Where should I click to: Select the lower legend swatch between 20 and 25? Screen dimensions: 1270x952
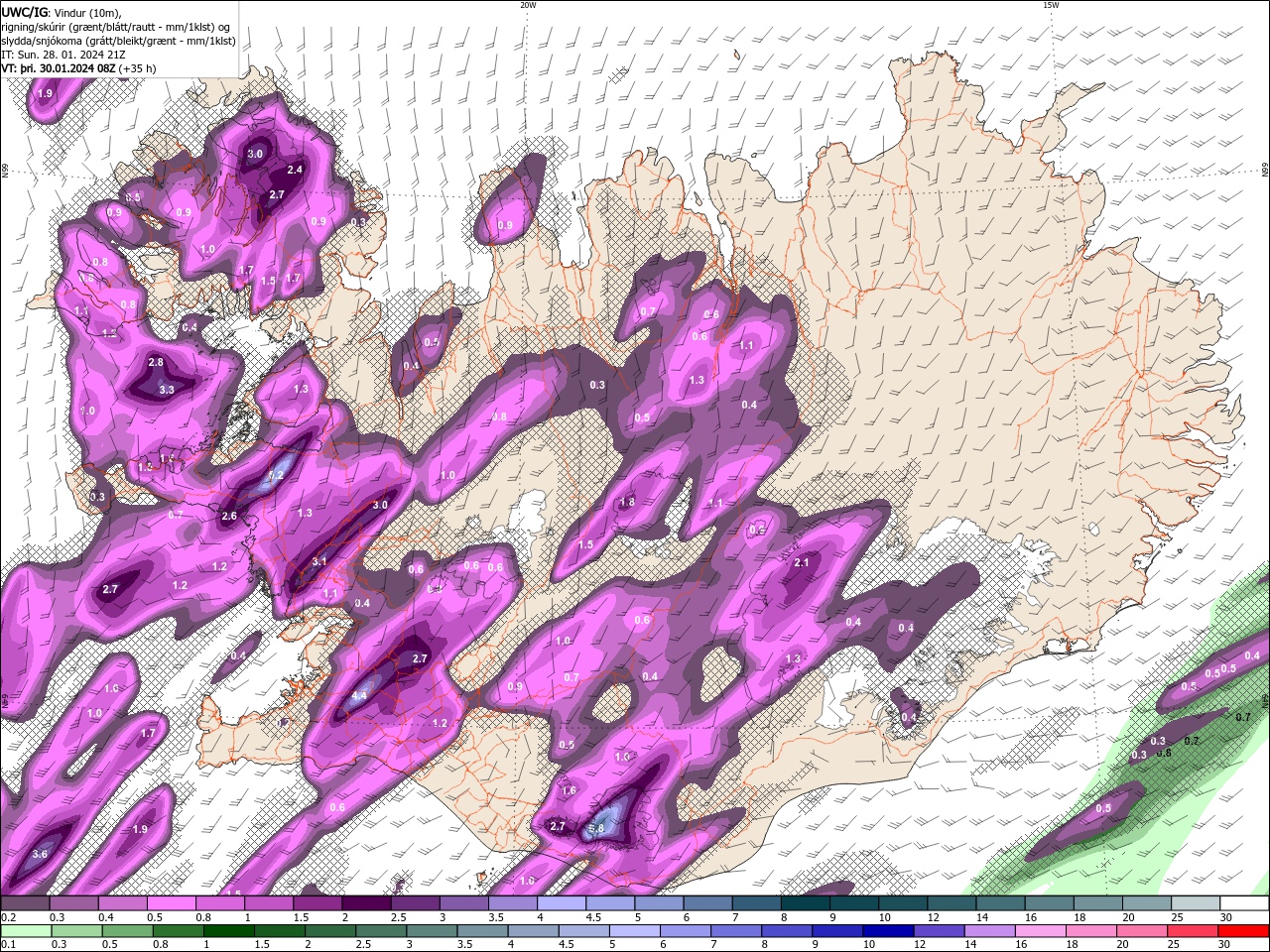(1142, 931)
